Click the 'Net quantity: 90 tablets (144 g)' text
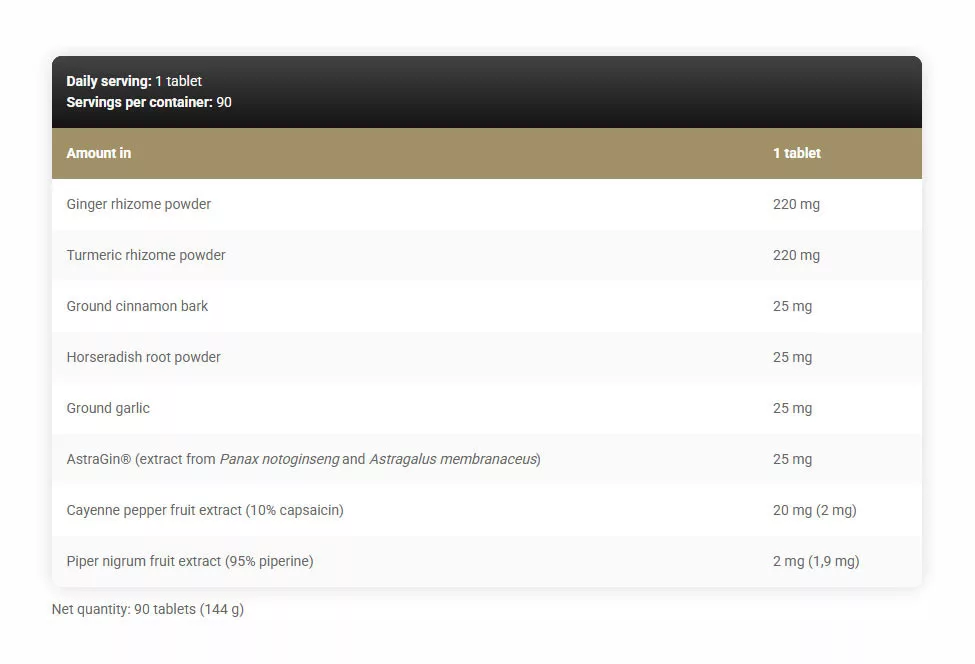The image size is (975, 664). click(147, 609)
